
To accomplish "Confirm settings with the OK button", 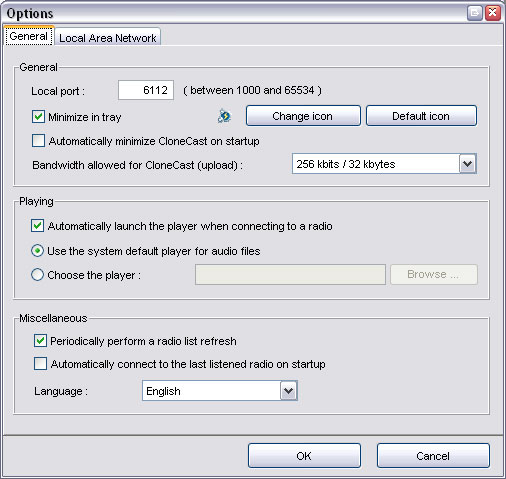I will (x=304, y=455).
